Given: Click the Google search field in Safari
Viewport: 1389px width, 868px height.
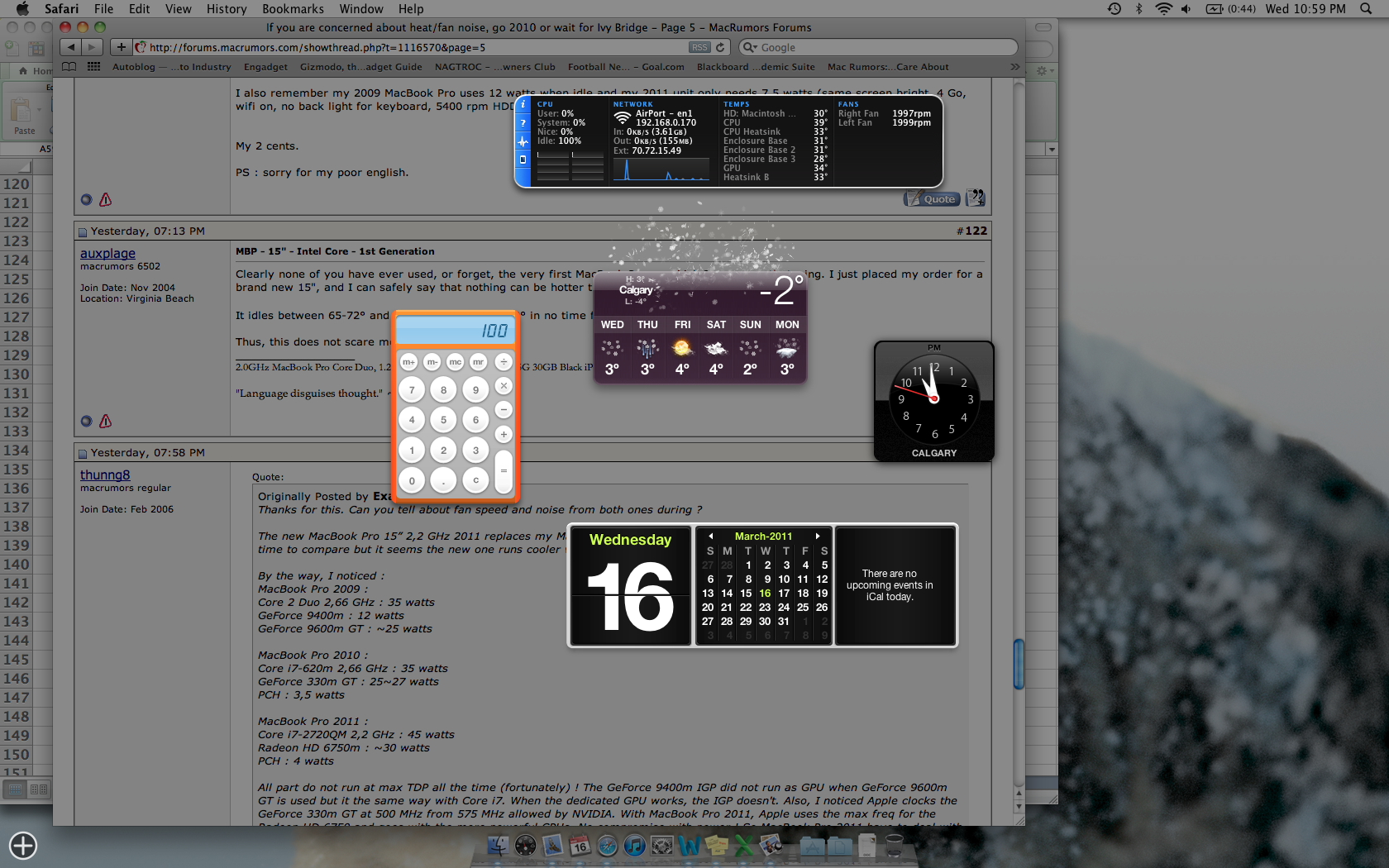Looking at the screenshot, I should (878, 47).
